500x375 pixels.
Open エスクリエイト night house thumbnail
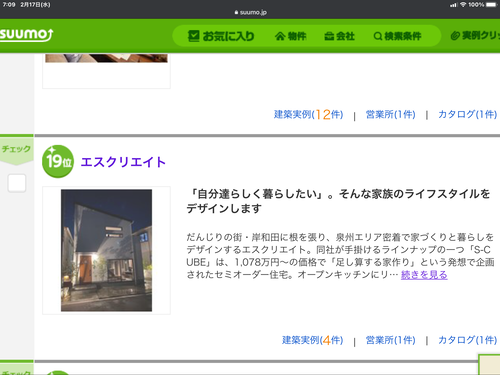click(x=106, y=250)
